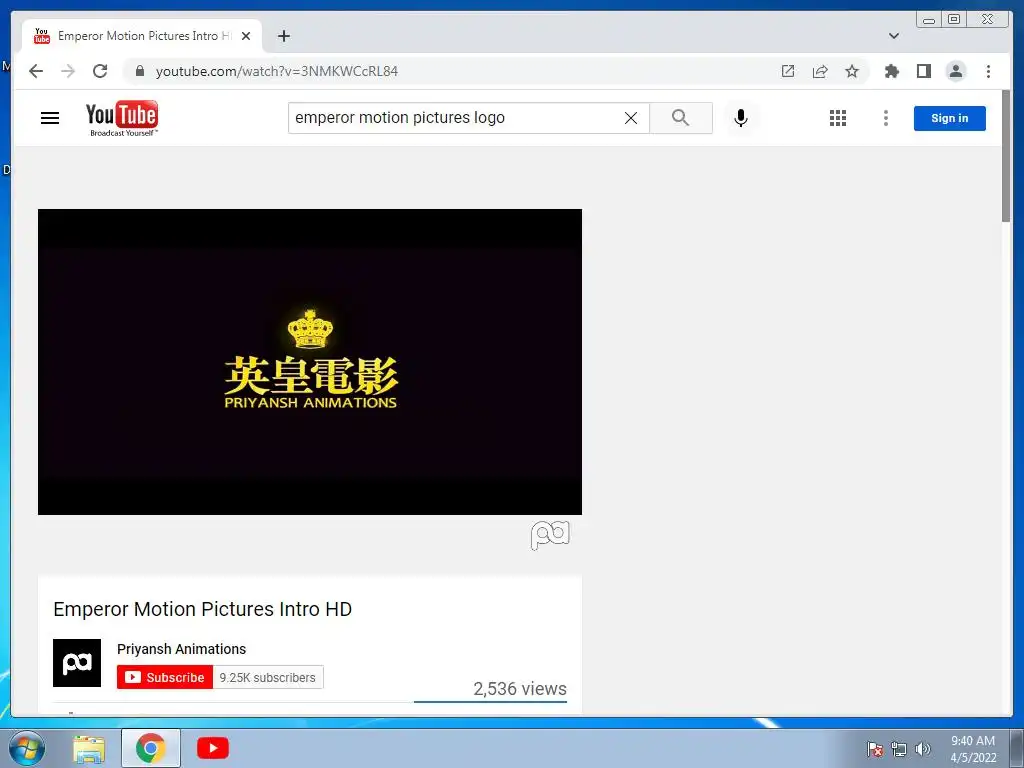The width and height of the screenshot is (1024, 768).
Task: Close the Emperor Motion Pictures tab
Action: coord(246,36)
